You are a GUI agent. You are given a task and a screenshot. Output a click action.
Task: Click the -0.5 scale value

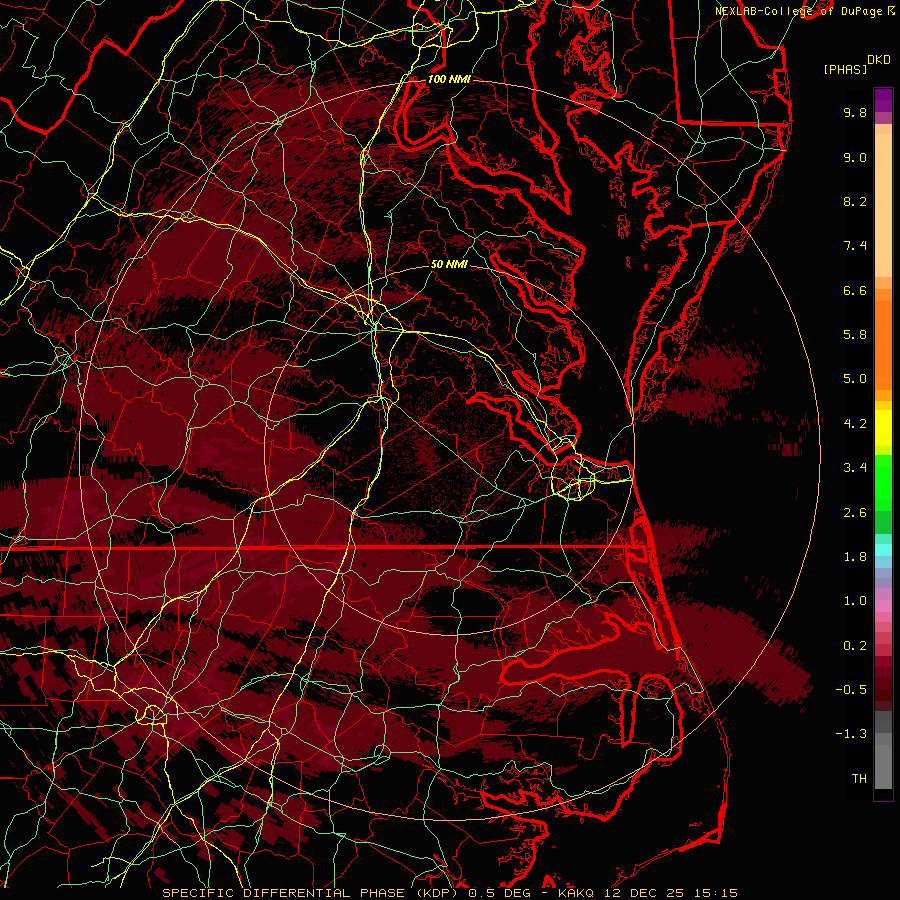coord(851,690)
